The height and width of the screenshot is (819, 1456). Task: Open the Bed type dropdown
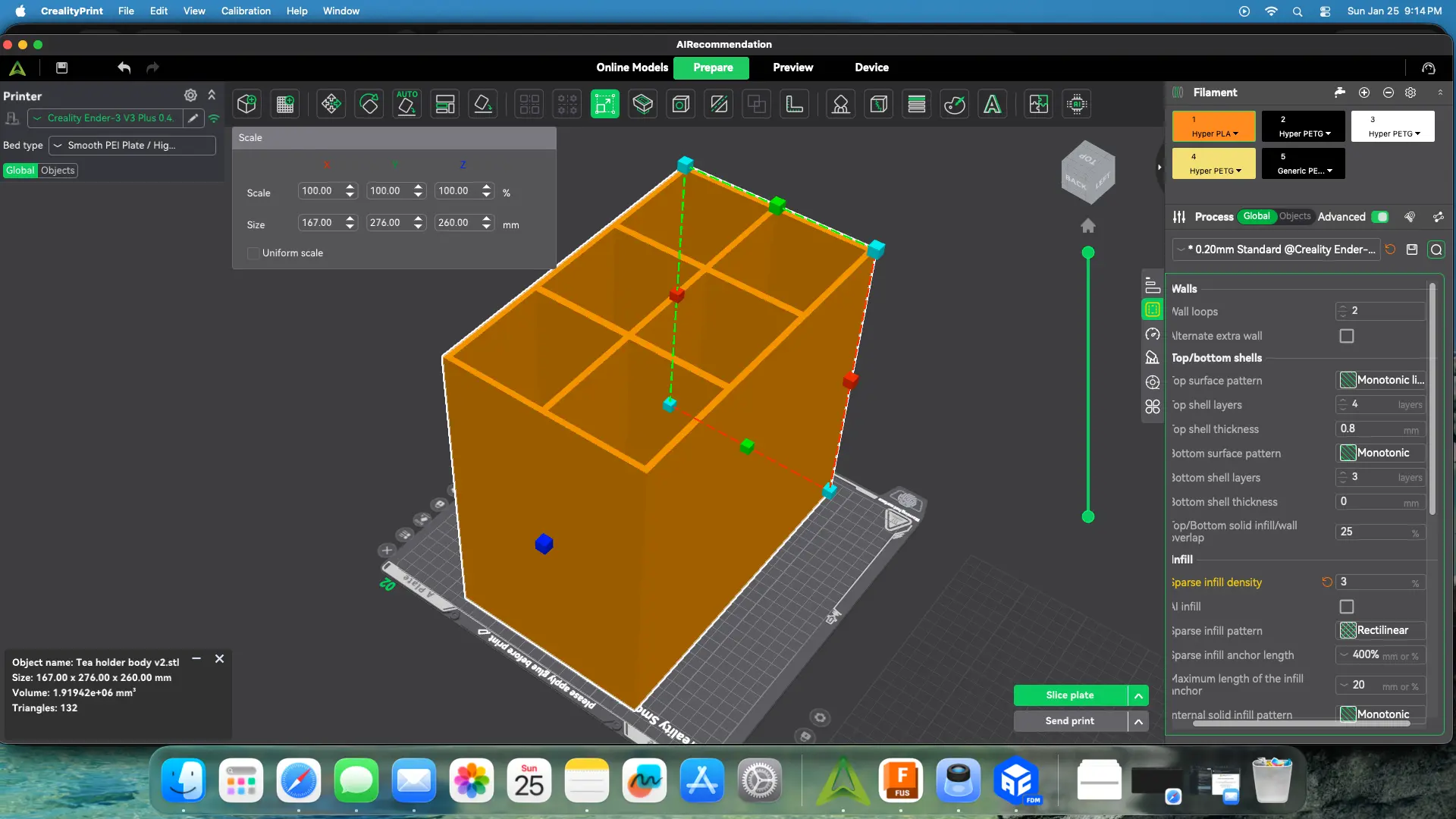click(132, 146)
